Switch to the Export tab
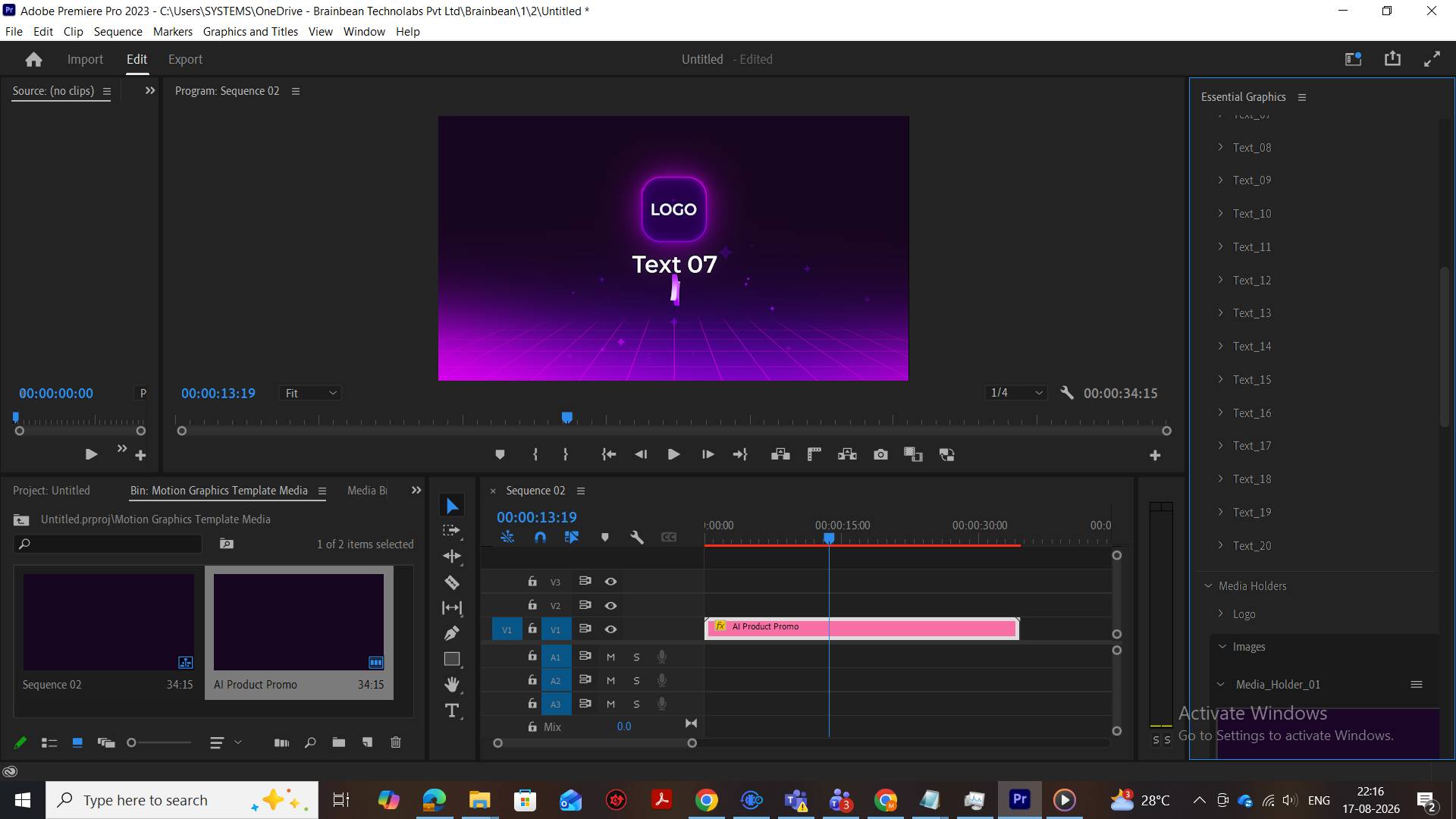This screenshot has width=1456, height=819. point(185,59)
